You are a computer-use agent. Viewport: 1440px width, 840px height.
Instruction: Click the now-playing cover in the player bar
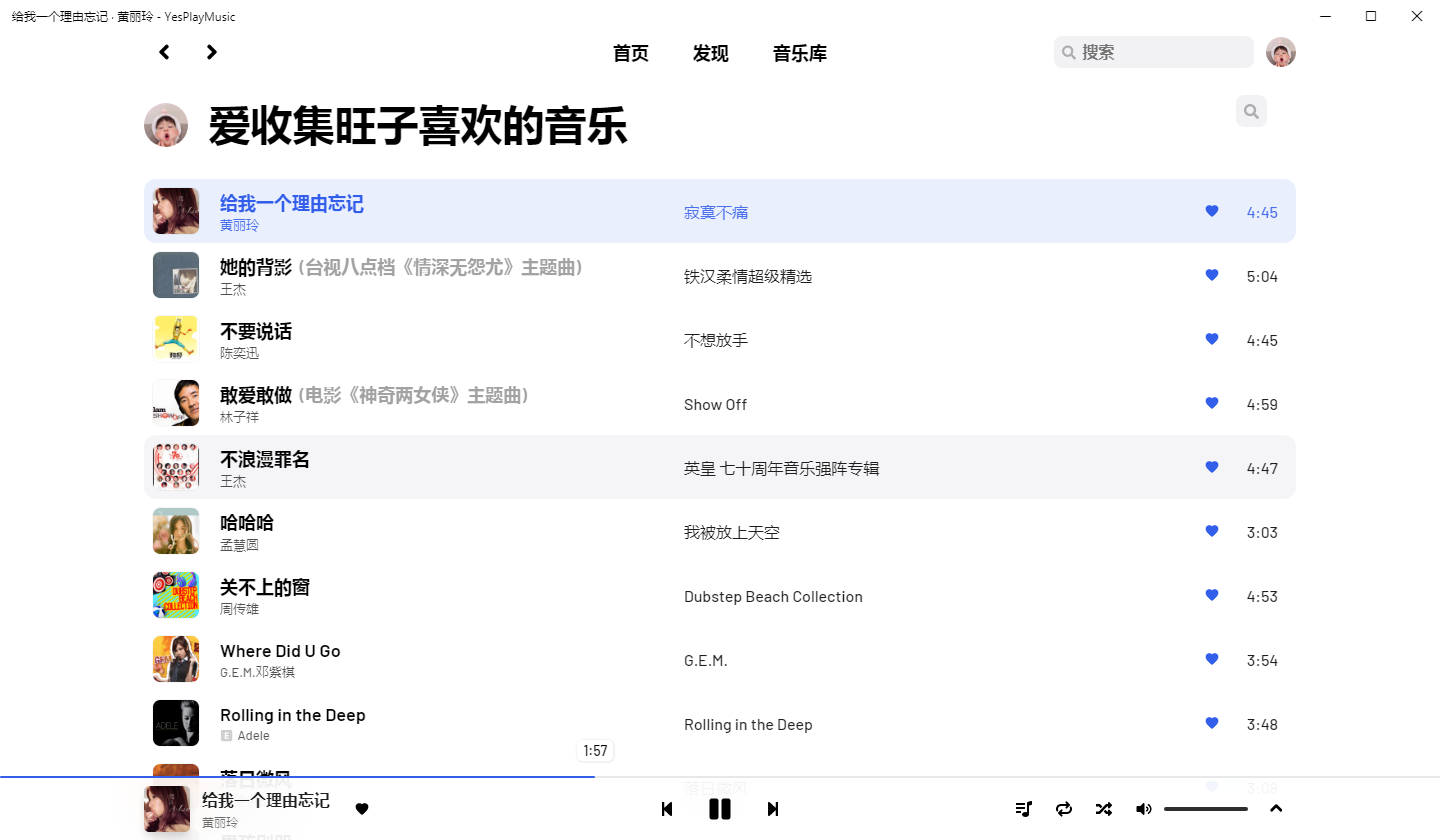click(167, 809)
